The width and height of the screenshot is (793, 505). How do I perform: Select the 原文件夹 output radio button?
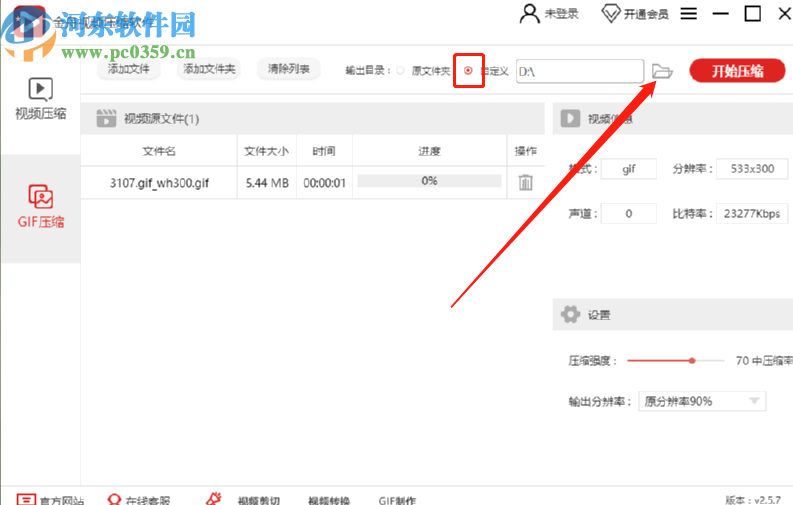pos(400,71)
